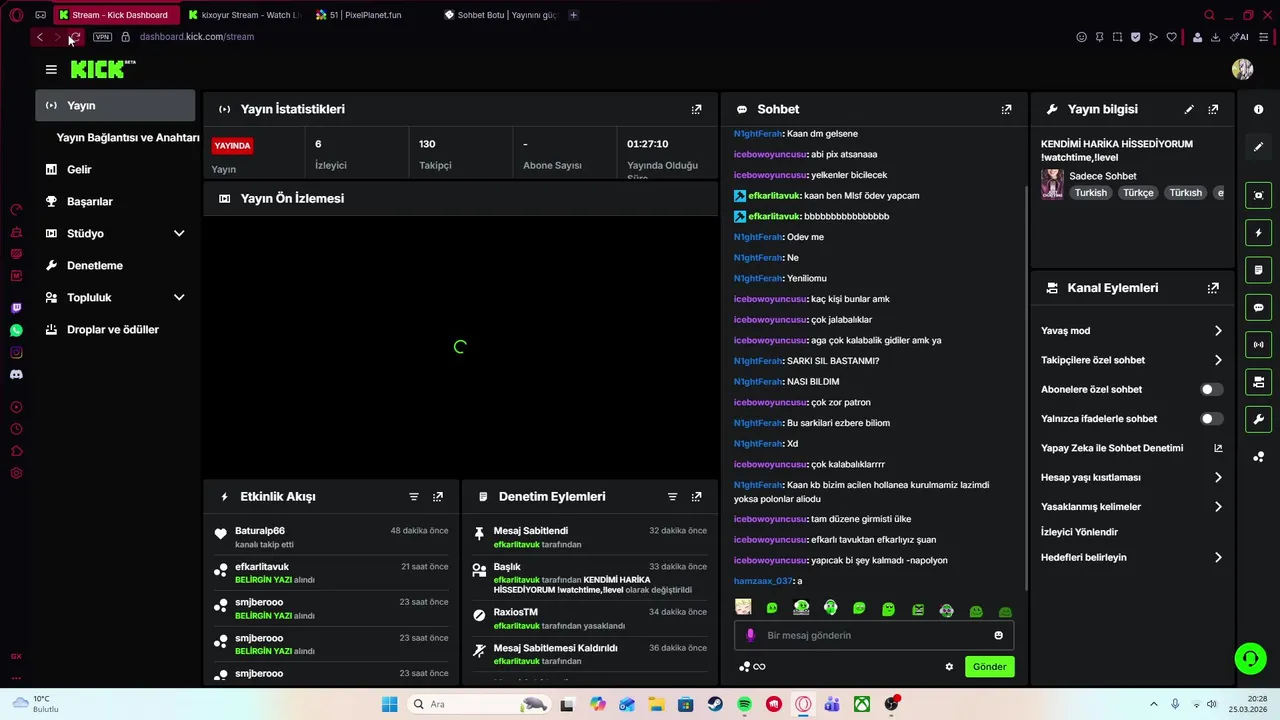Screen dimensions: 1280x720
Task: Switch to kixoyur Stream browser tab
Action: coord(244,15)
